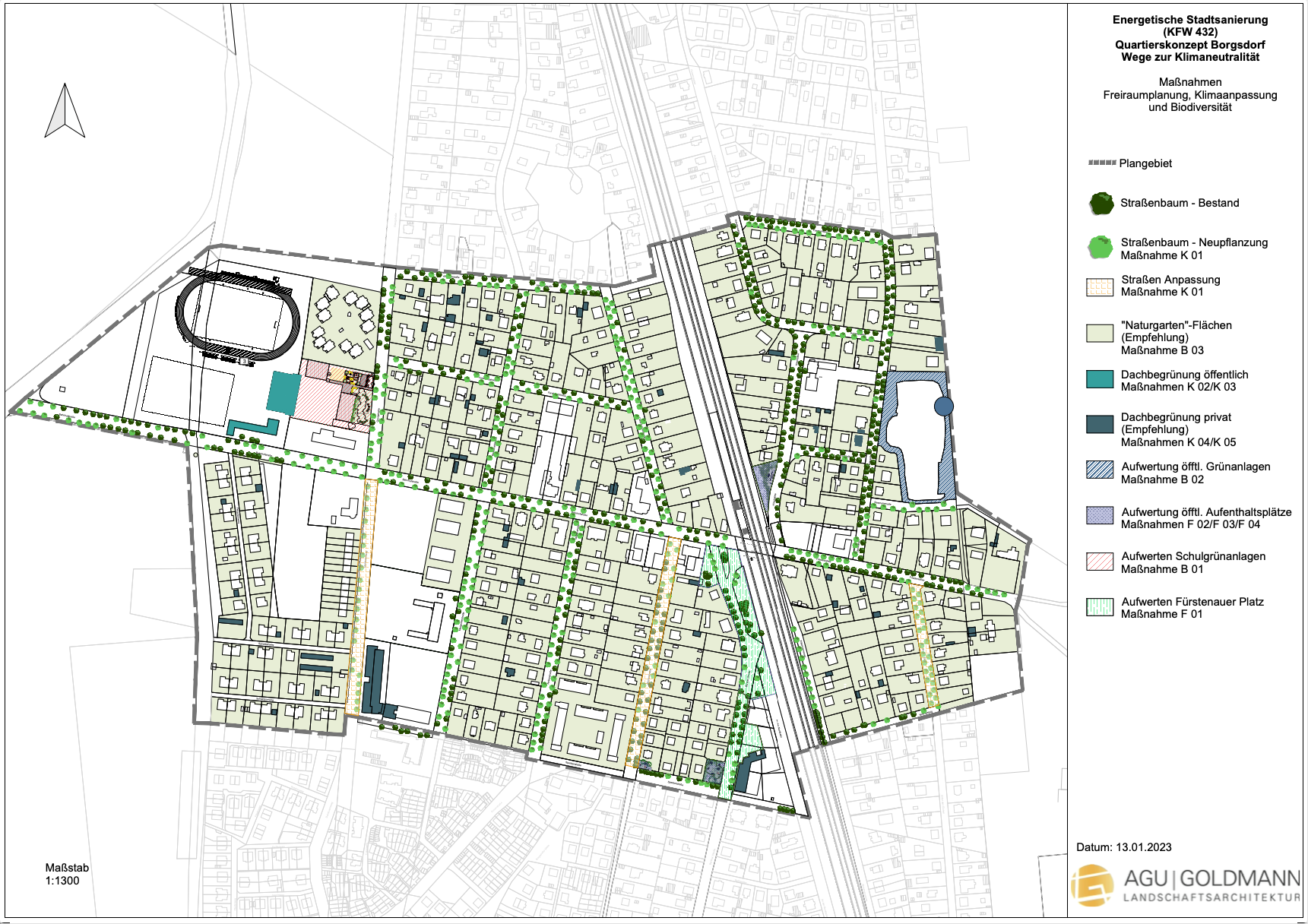Select the green striped Fürstenauer Platz swatch
Screen dimensions: 1308x924
pyautogui.click(x=1100, y=606)
